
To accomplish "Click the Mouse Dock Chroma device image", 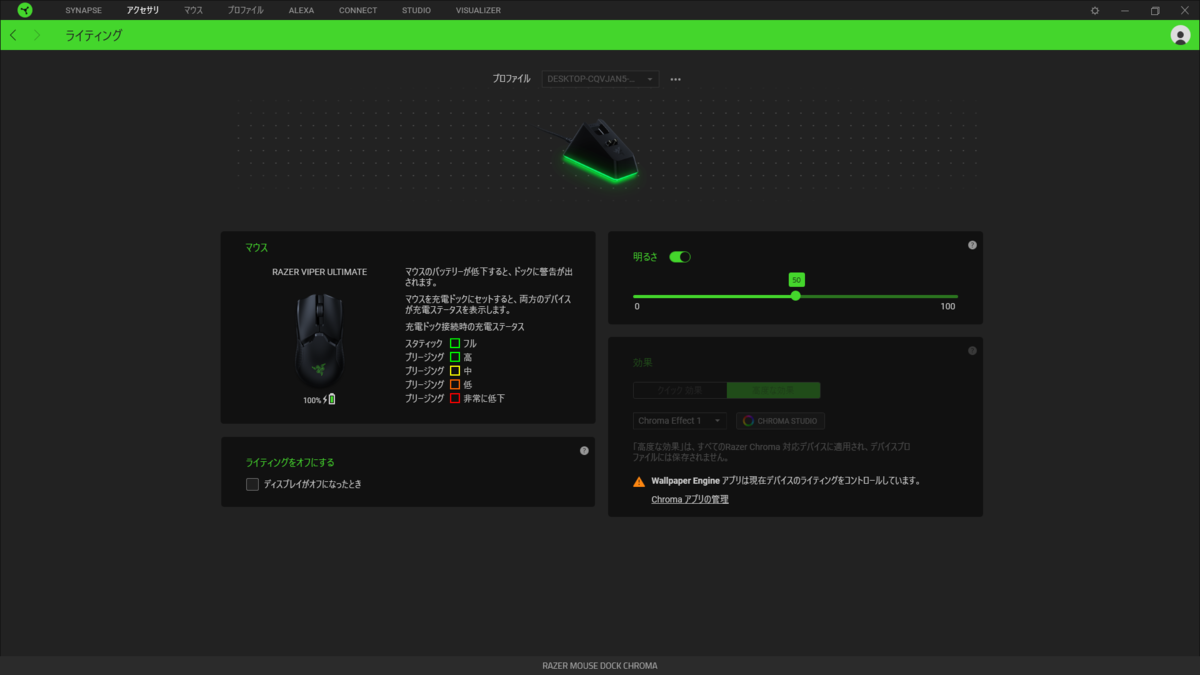I will point(600,150).
